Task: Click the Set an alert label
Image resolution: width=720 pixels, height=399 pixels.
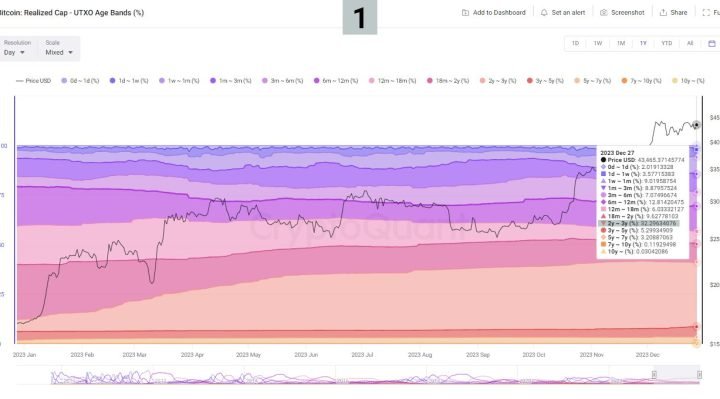Action: [x=568, y=13]
